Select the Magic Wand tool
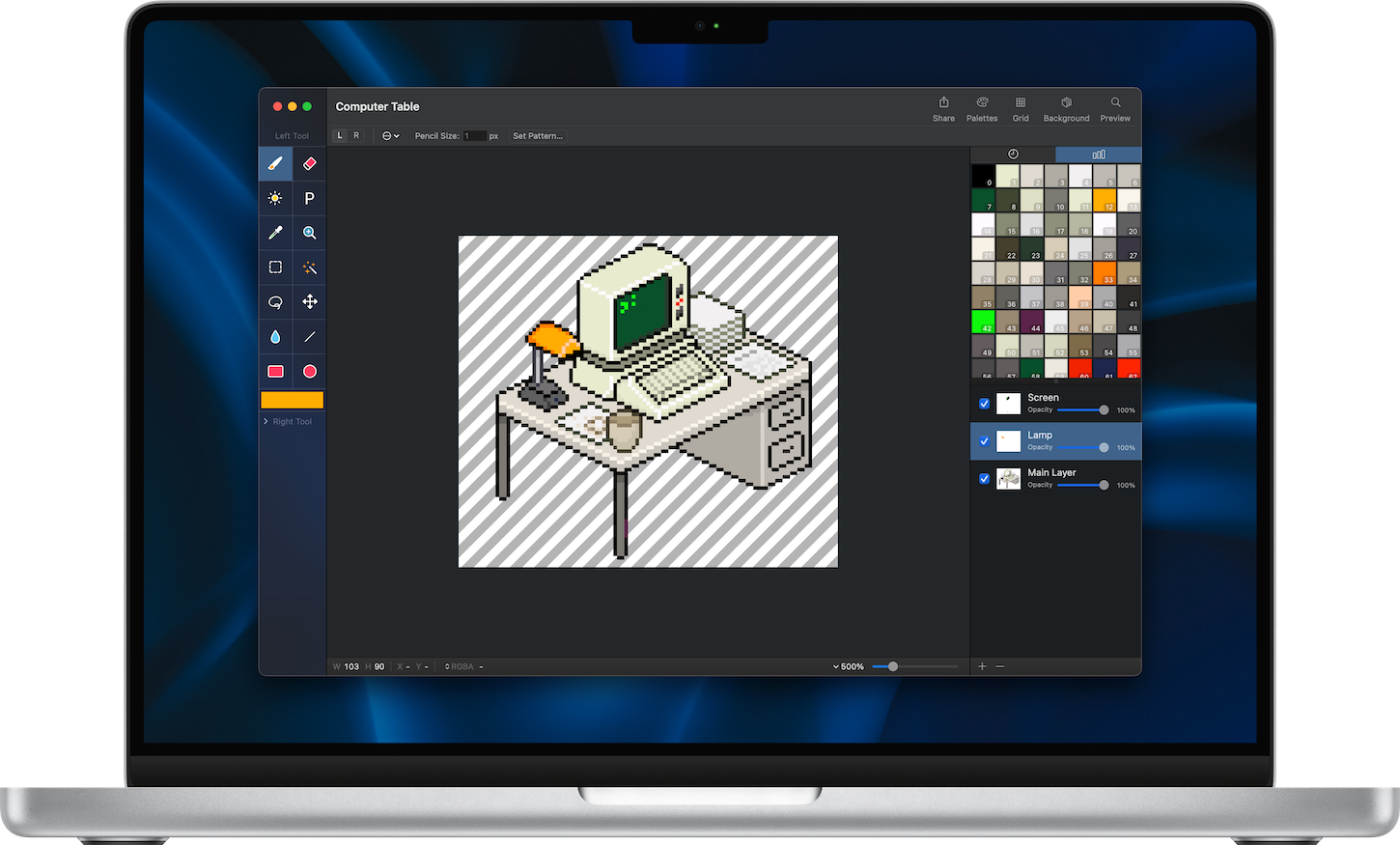 (310, 268)
